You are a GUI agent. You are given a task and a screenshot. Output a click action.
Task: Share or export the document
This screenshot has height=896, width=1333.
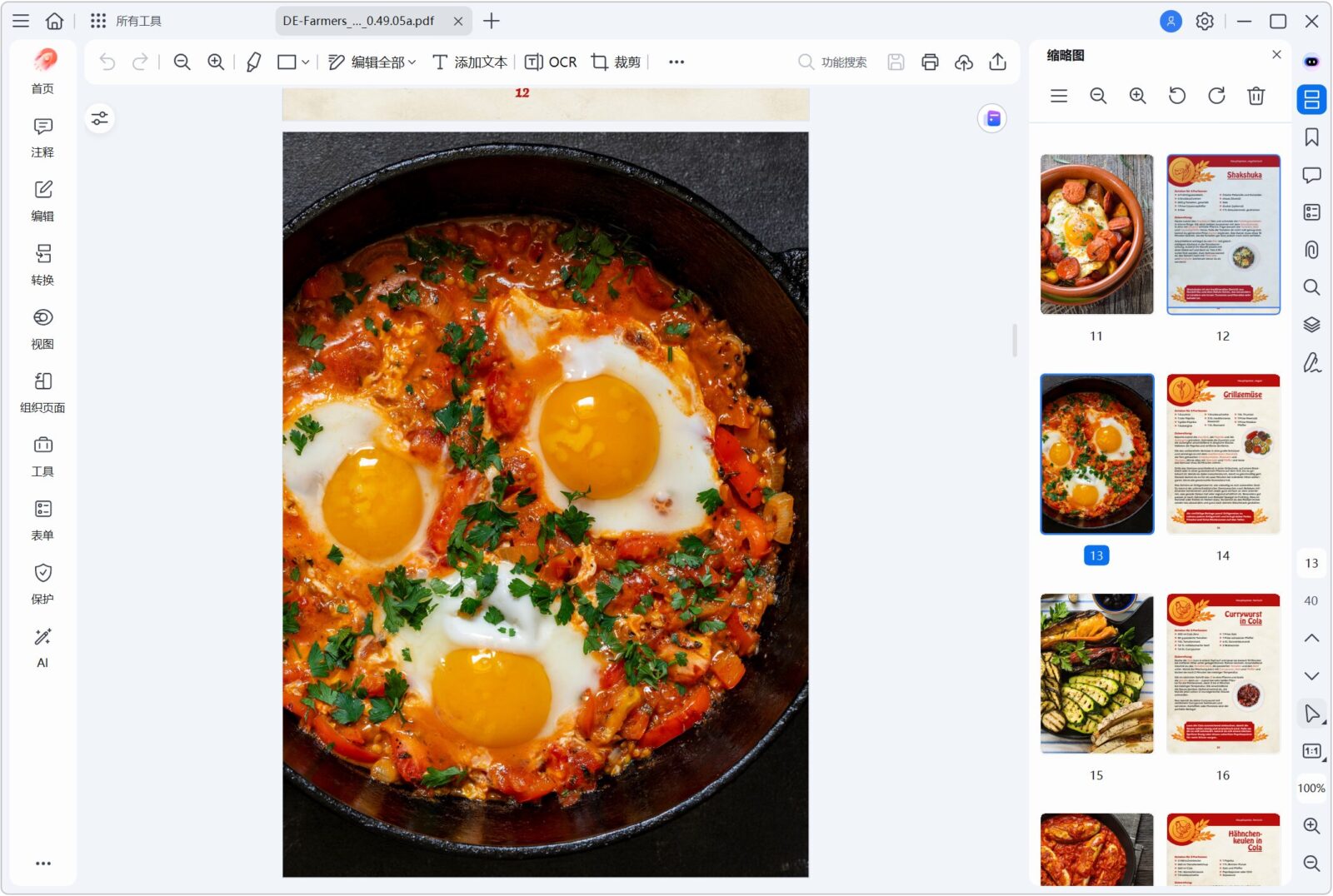(997, 62)
